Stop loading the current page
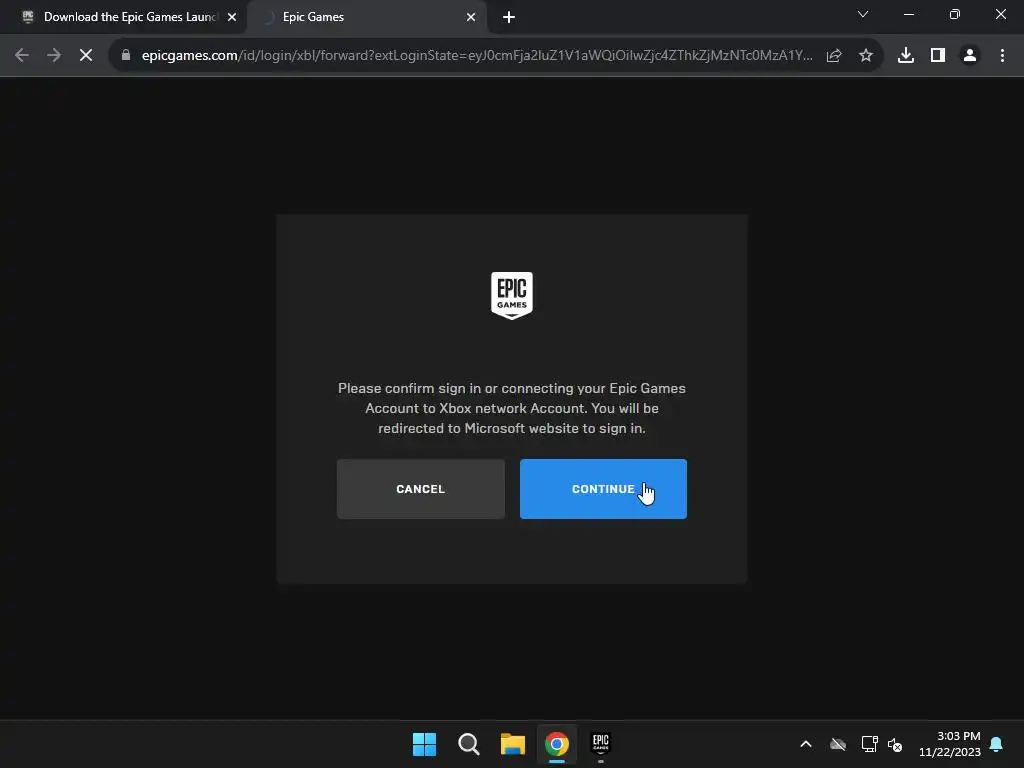Viewport: 1024px width, 768px height. [x=86, y=56]
